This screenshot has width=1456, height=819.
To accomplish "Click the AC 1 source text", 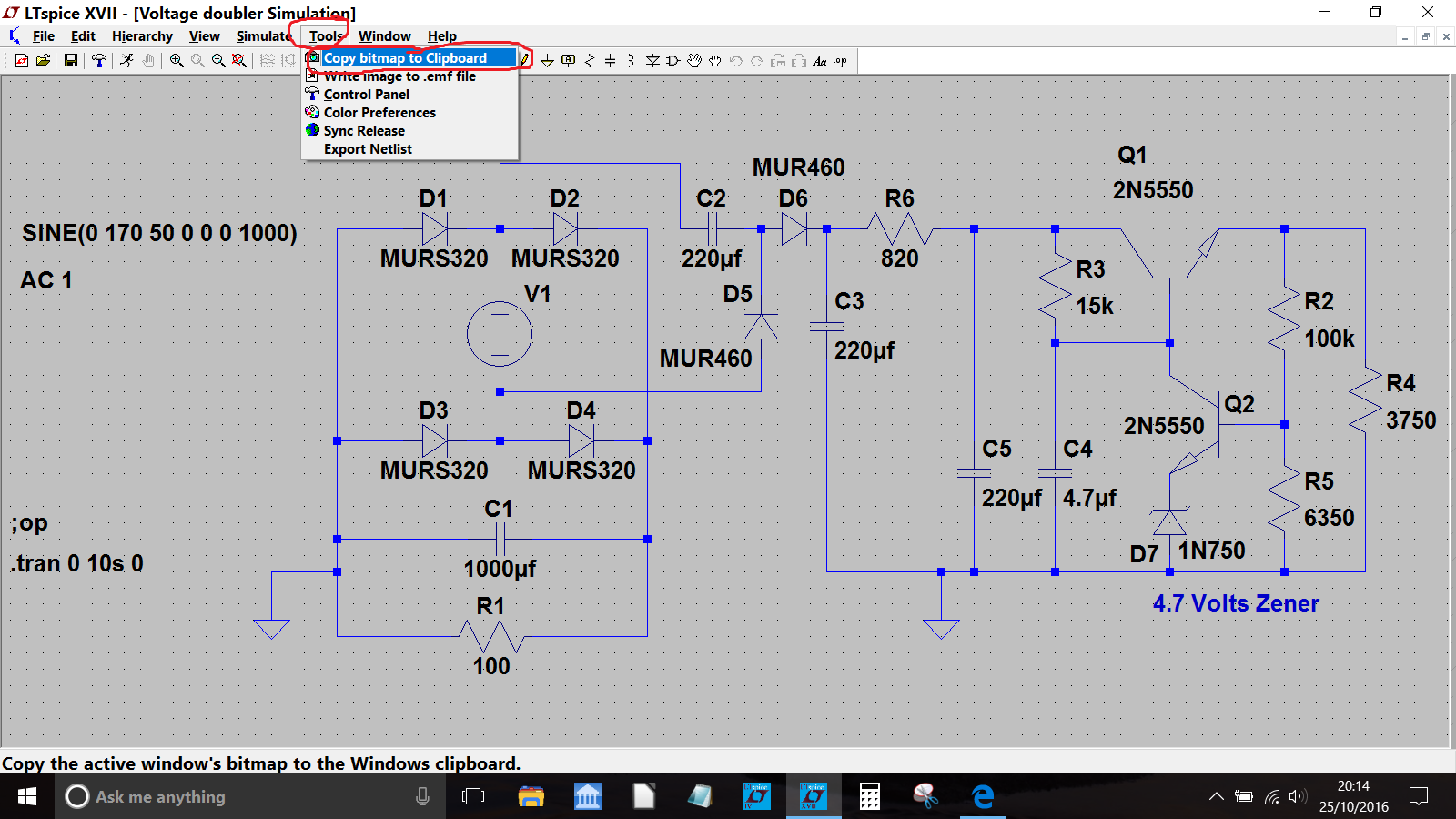I will (46, 280).
